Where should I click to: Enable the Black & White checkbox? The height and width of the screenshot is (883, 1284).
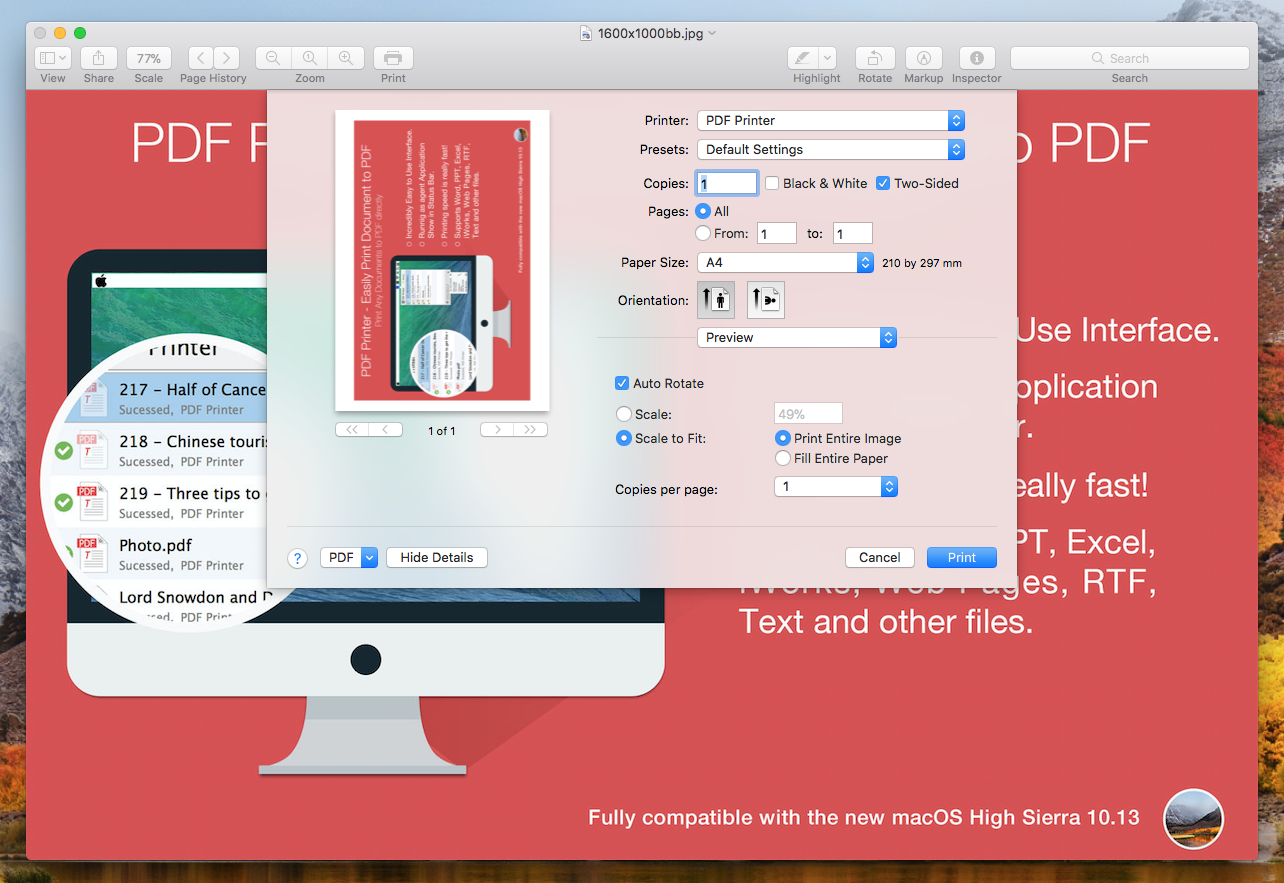click(772, 183)
